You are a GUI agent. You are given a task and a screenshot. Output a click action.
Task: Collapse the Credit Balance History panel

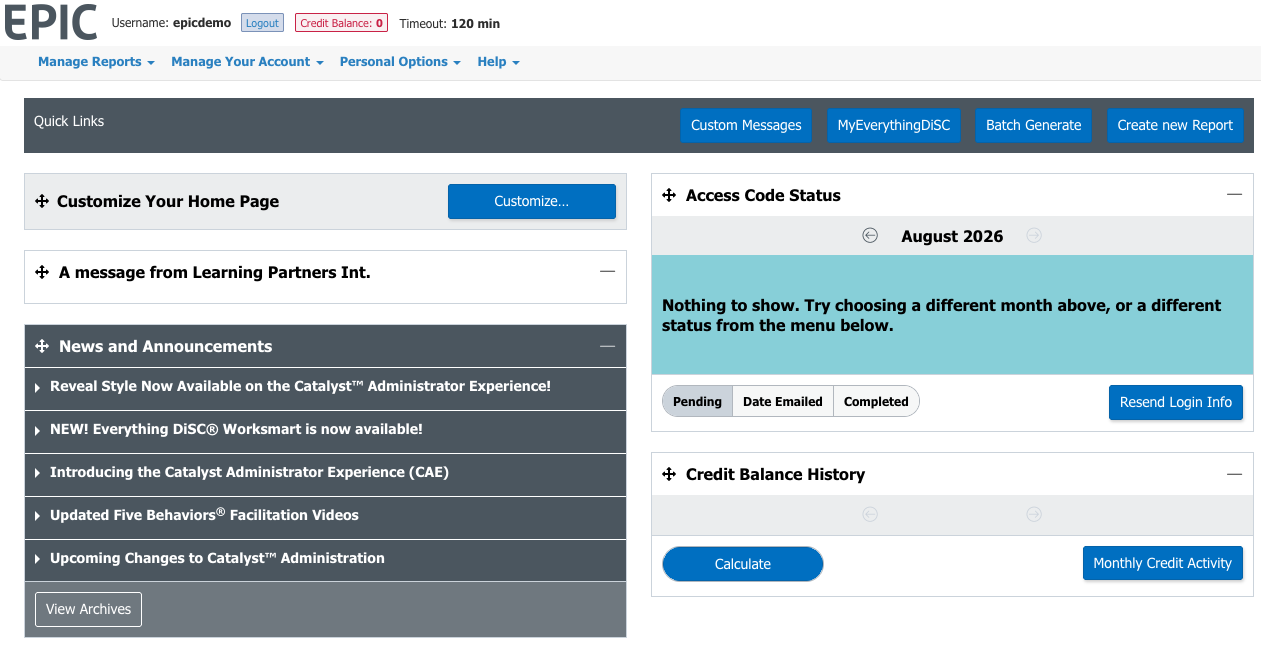coord(1234,474)
